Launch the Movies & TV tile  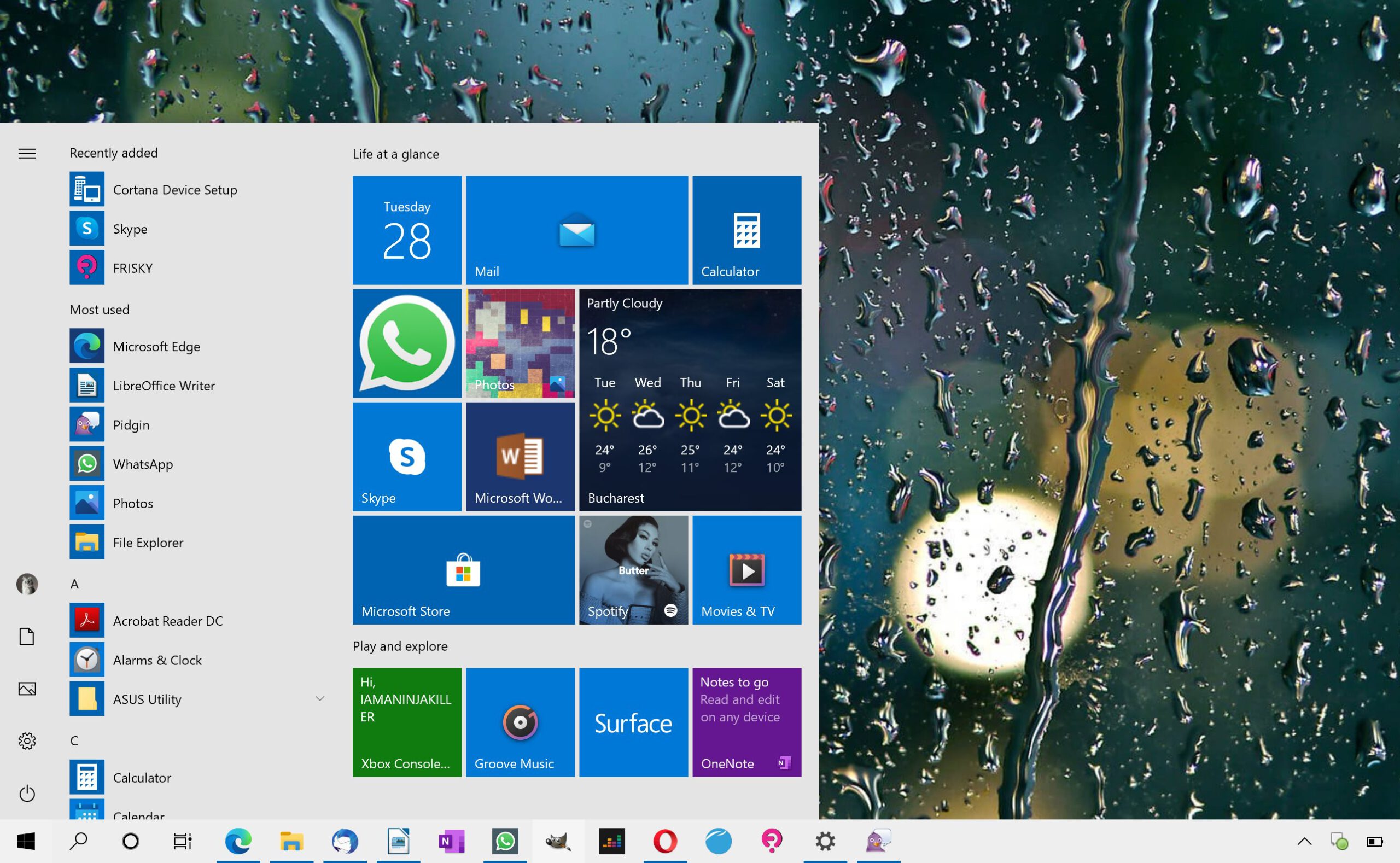(x=747, y=570)
